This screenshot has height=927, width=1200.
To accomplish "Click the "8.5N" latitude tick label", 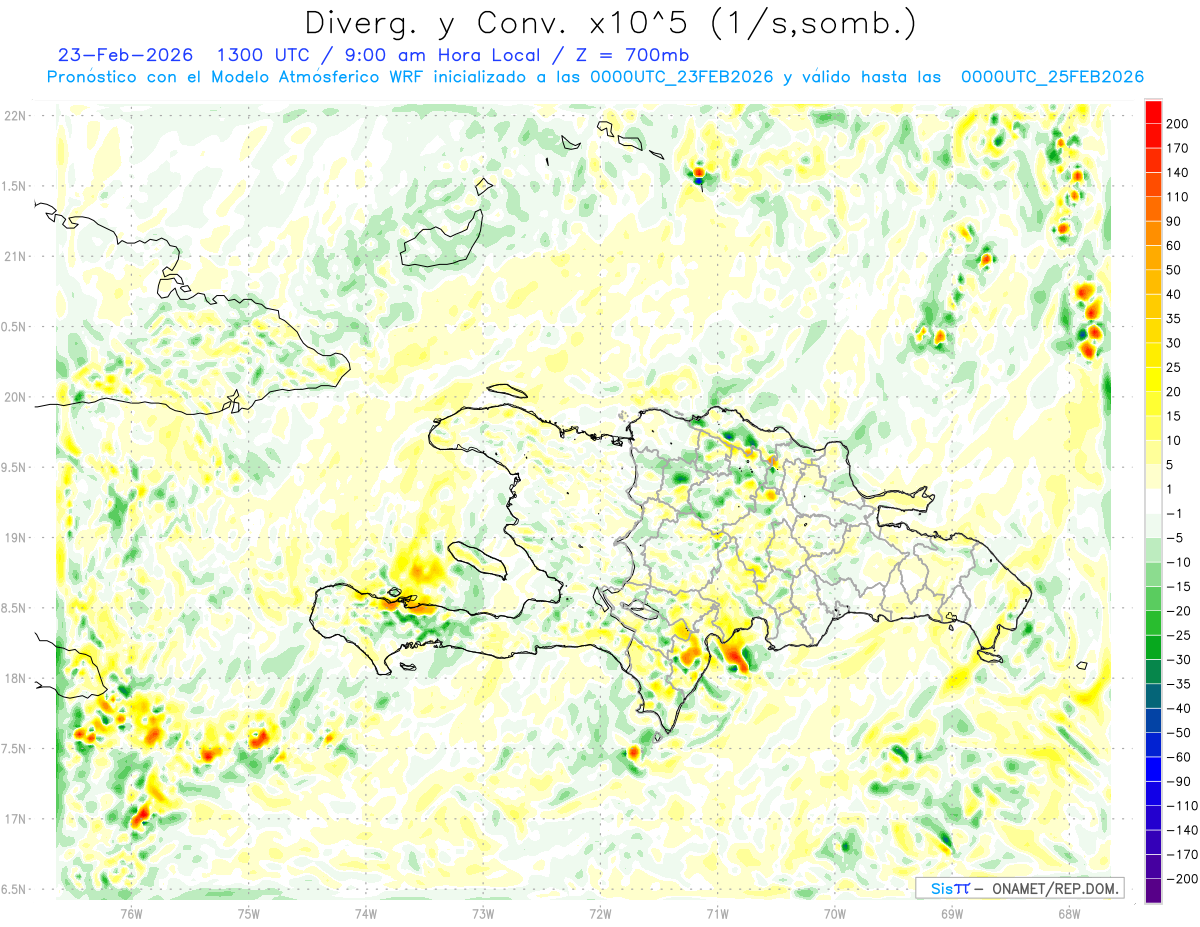I will tap(15, 608).
